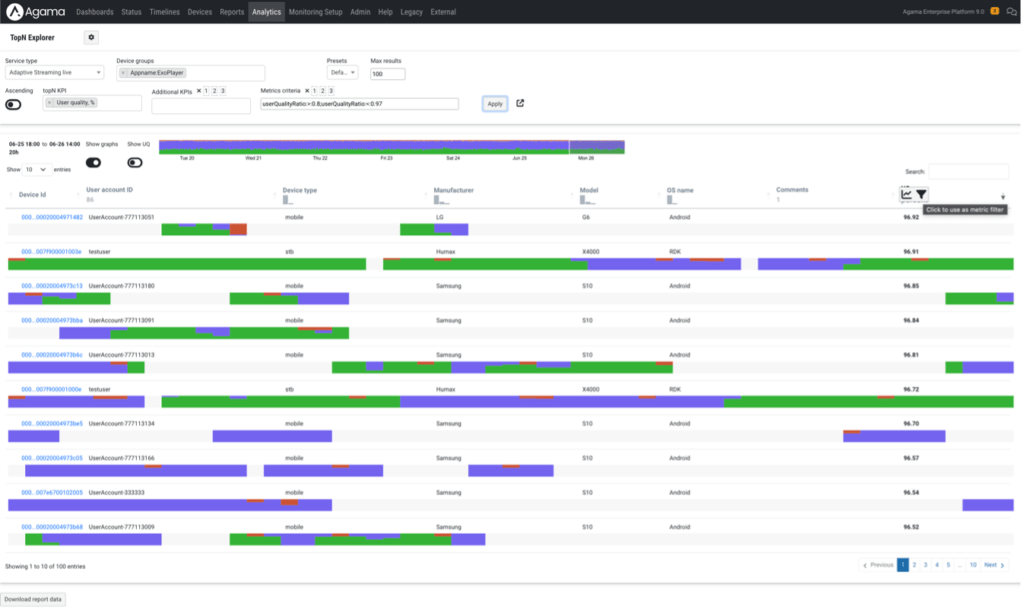Open external link icon next to Apply
Viewport: 1024px width, 613px height.
[520, 103]
